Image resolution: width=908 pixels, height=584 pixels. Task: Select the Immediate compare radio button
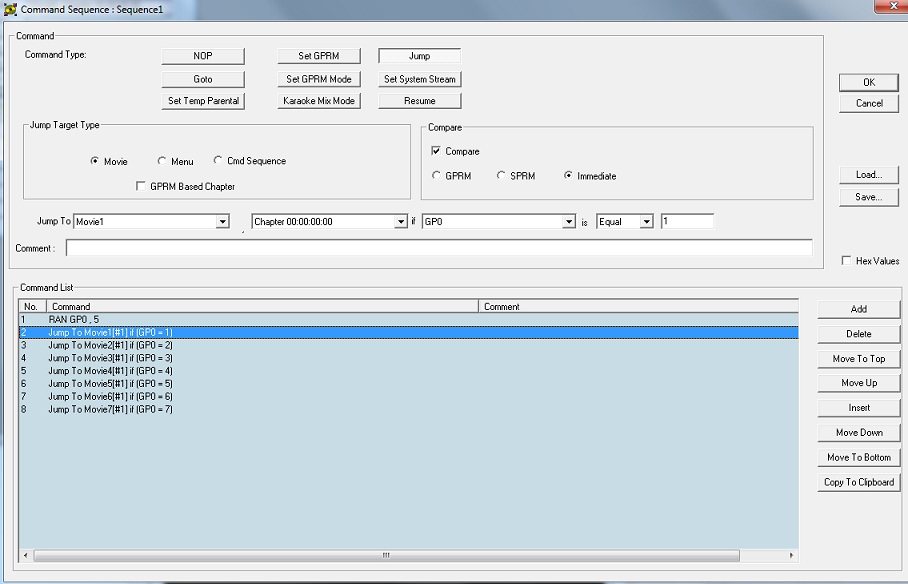[x=568, y=175]
